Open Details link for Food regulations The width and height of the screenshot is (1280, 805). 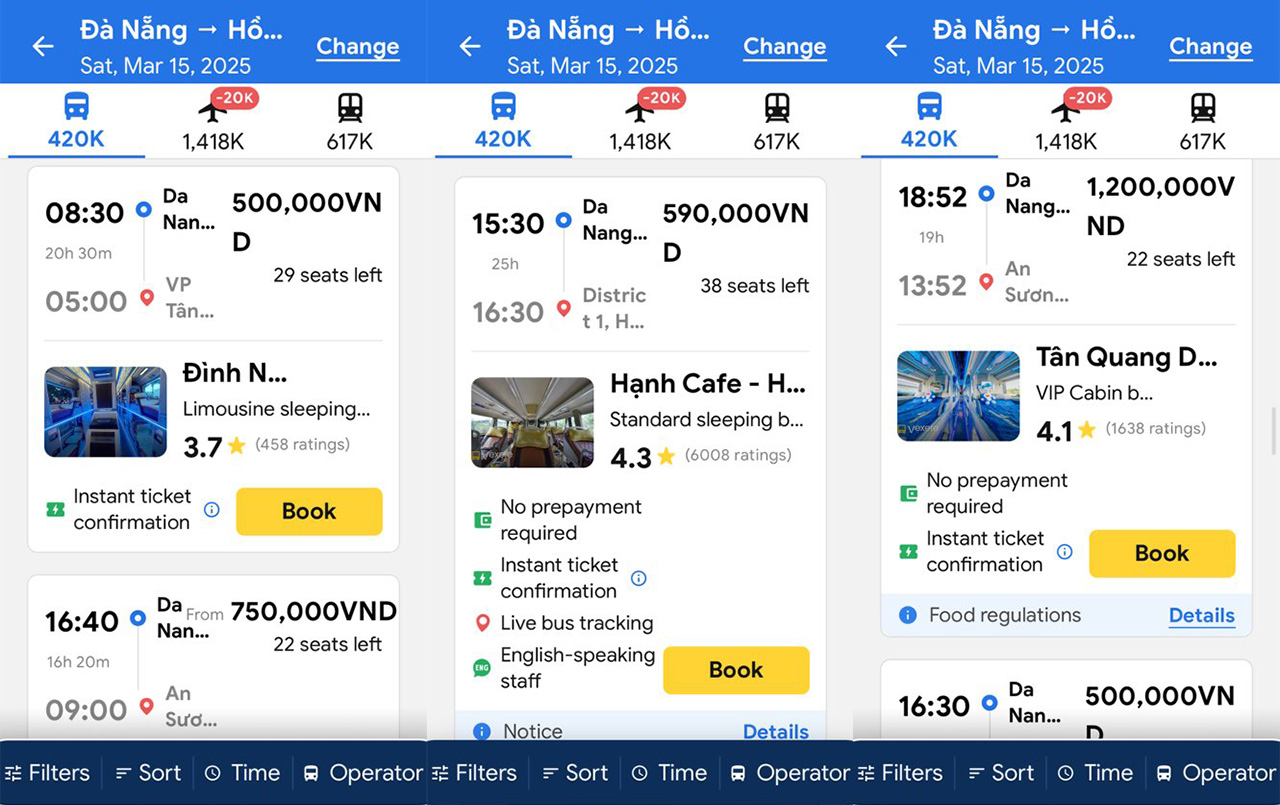pos(1202,615)
